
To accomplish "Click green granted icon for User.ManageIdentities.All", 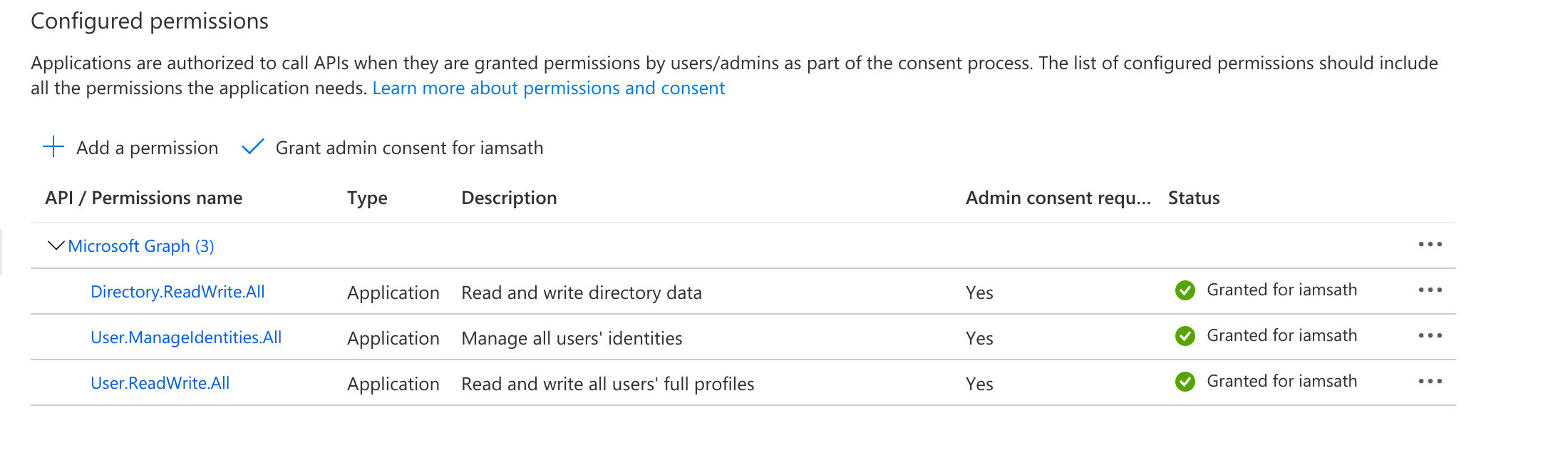I will [x=1185, y=336].
